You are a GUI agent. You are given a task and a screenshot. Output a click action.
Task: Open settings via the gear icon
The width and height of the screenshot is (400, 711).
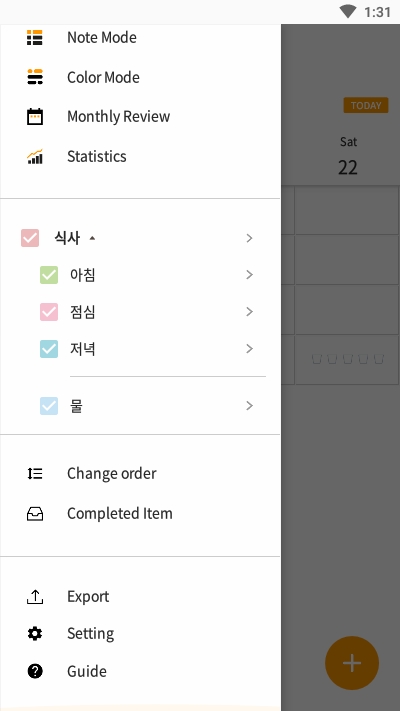pos(34,633)
